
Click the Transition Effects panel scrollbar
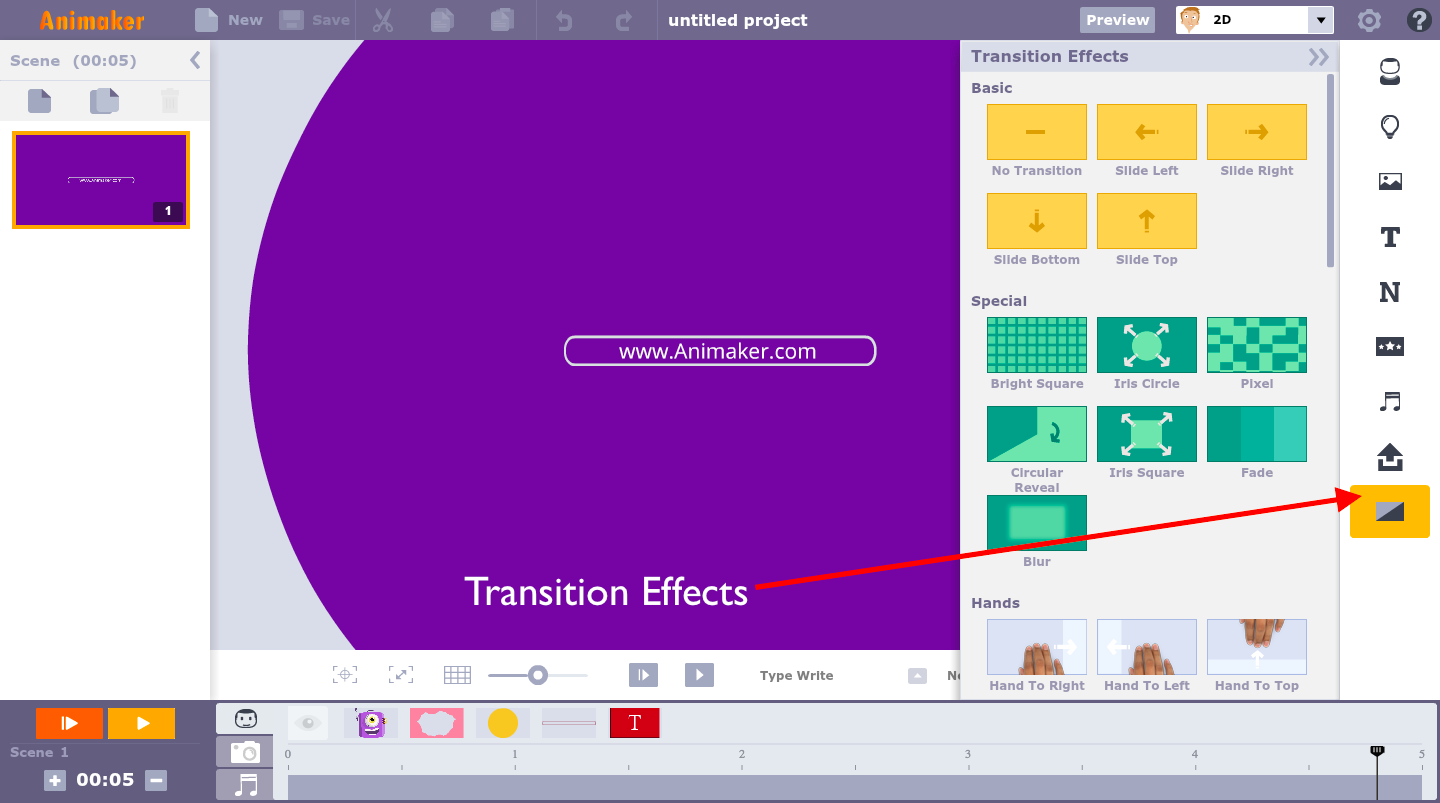pos(1330,170)
